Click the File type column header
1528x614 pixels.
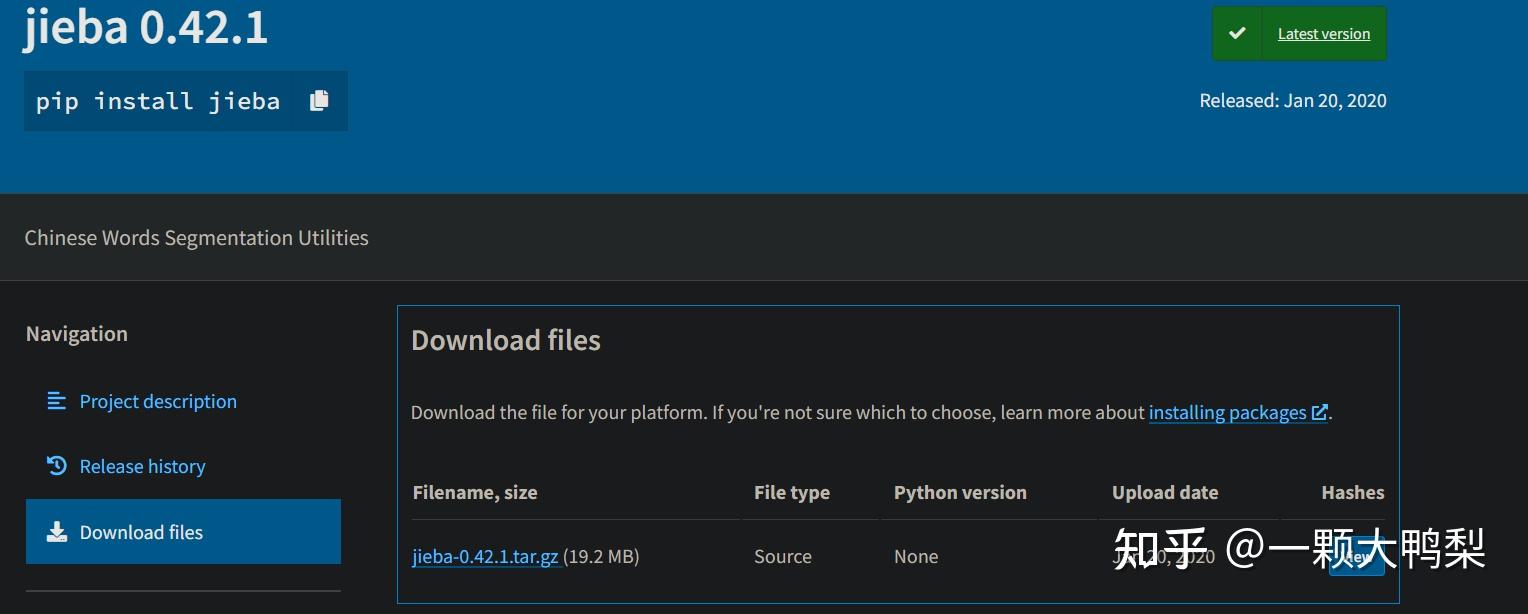(792, 492)
